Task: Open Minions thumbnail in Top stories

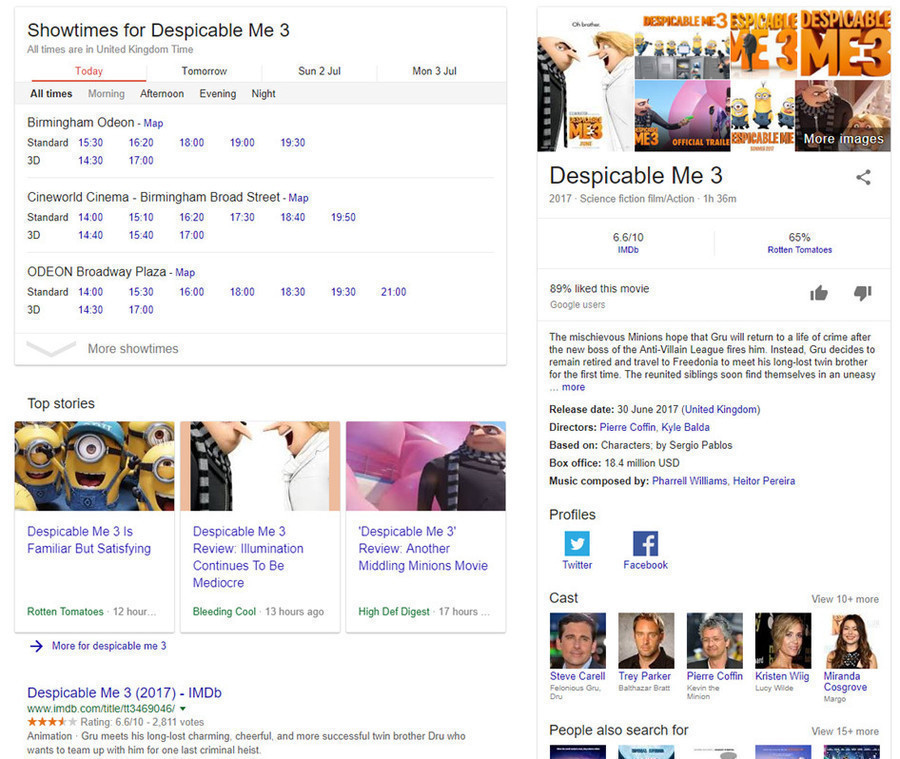Action: pyautogui.click(x=94, y=466)
